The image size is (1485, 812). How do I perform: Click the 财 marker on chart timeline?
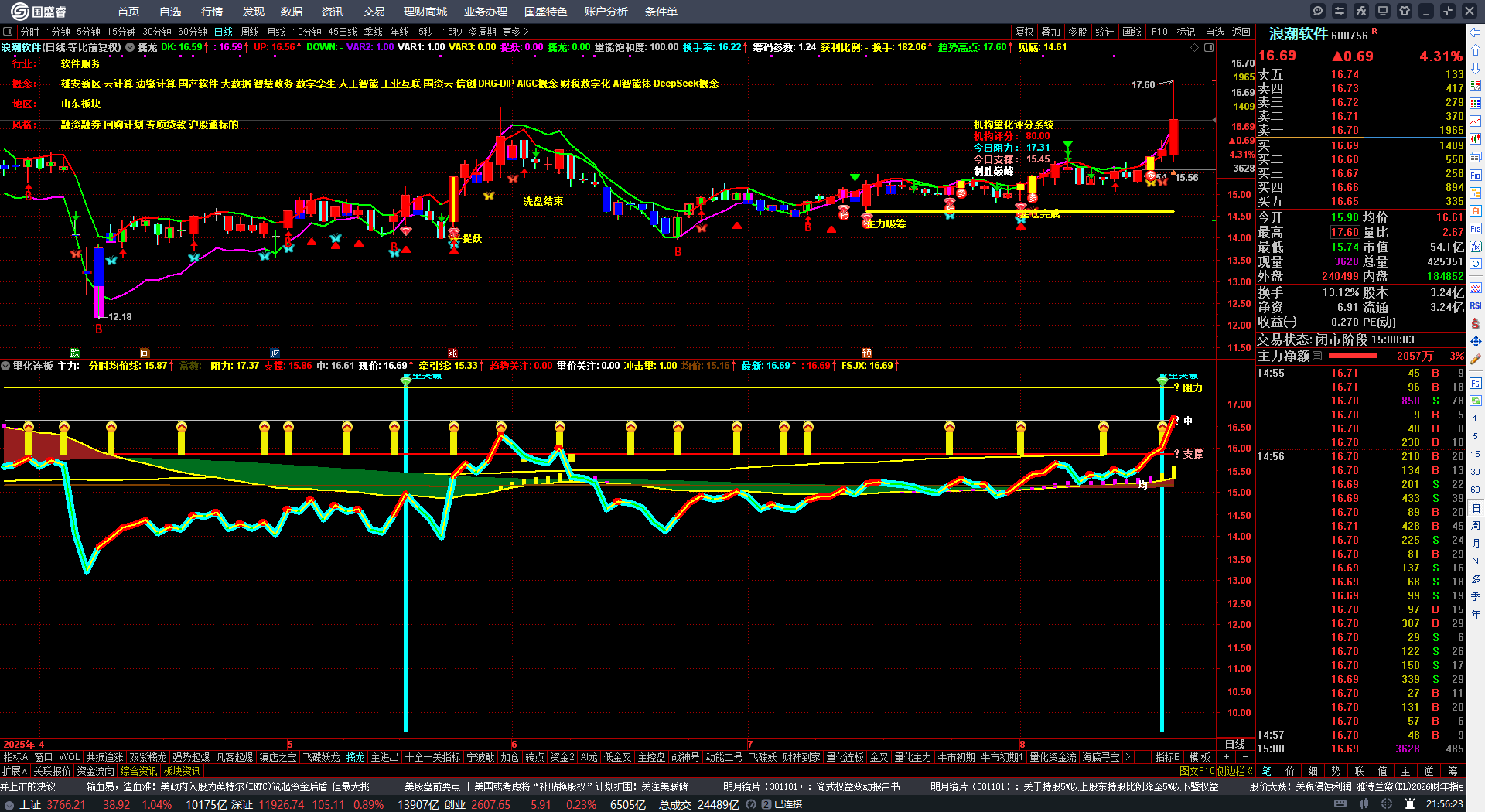point(275,353)
